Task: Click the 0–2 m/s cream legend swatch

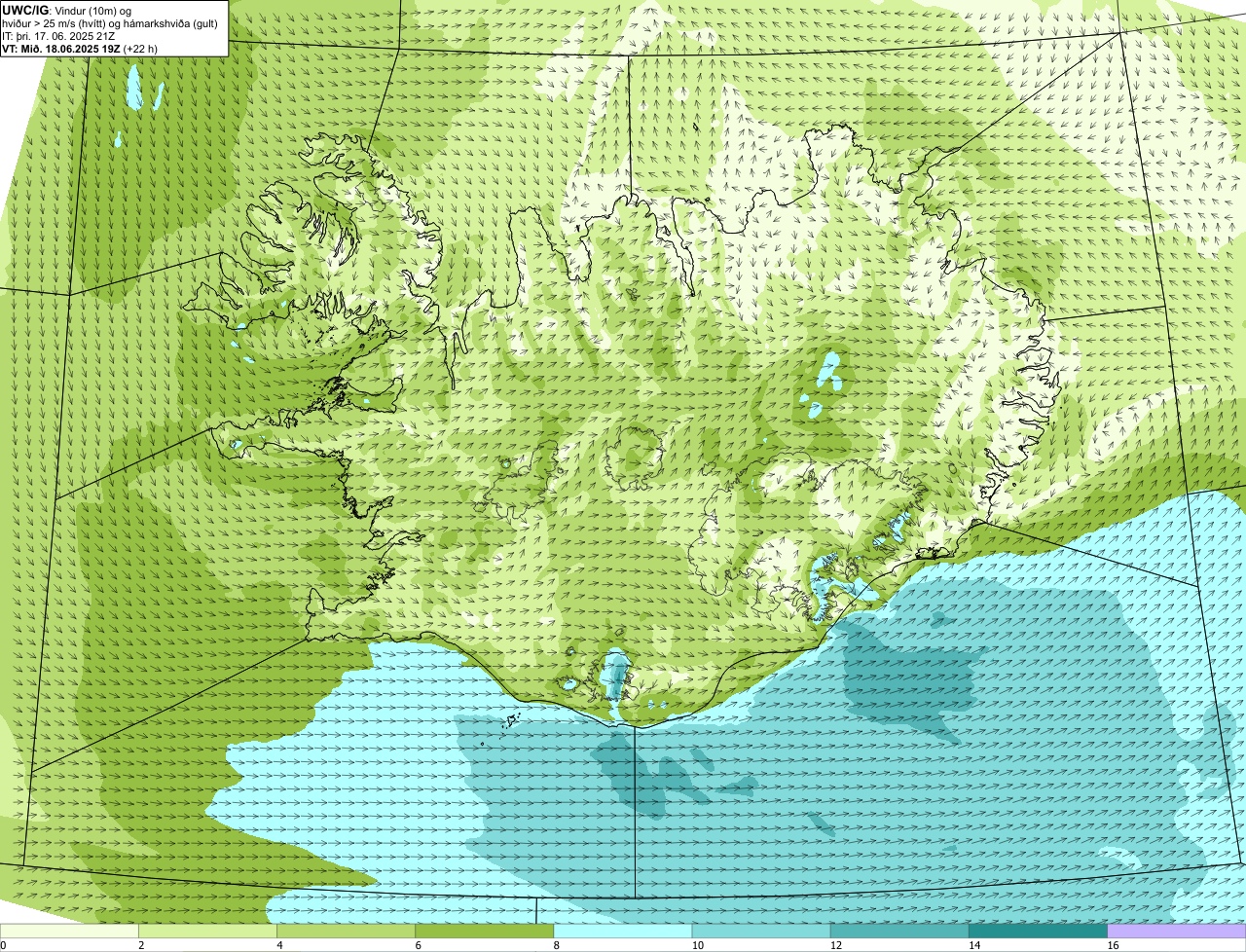Action: pos(70,932)
